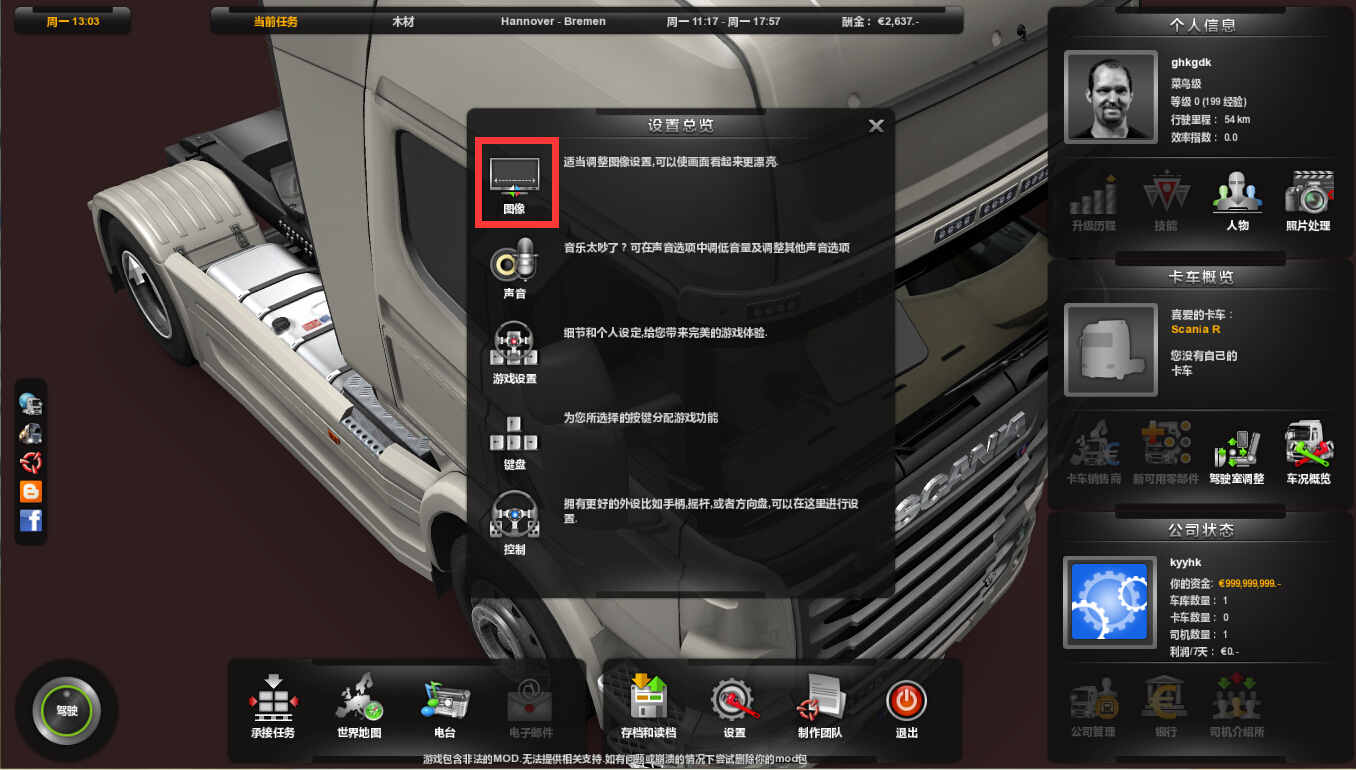Image resolution: width=1356 pixels, height=770 pixels.
Task: Click the Scania R favourite truck text
Action: point(1195,329)
